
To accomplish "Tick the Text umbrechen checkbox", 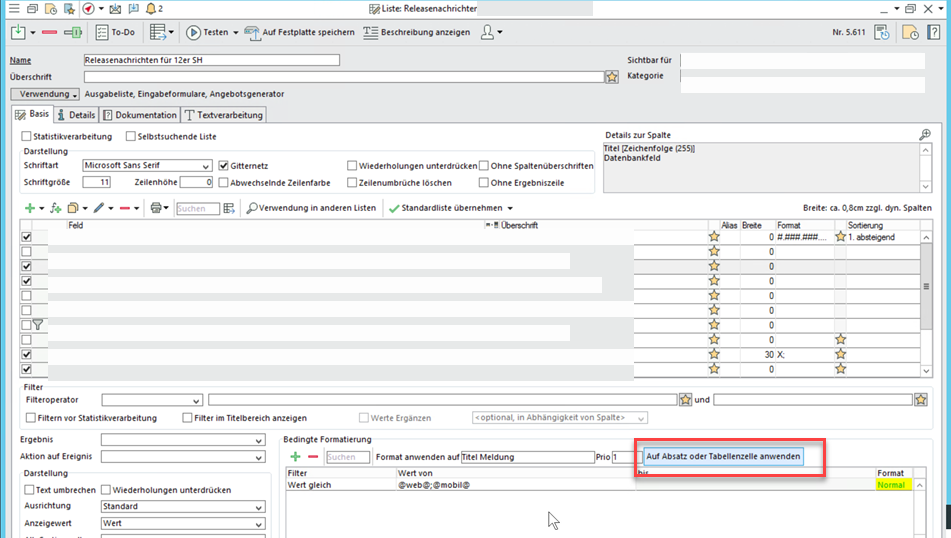I will 29,490.
